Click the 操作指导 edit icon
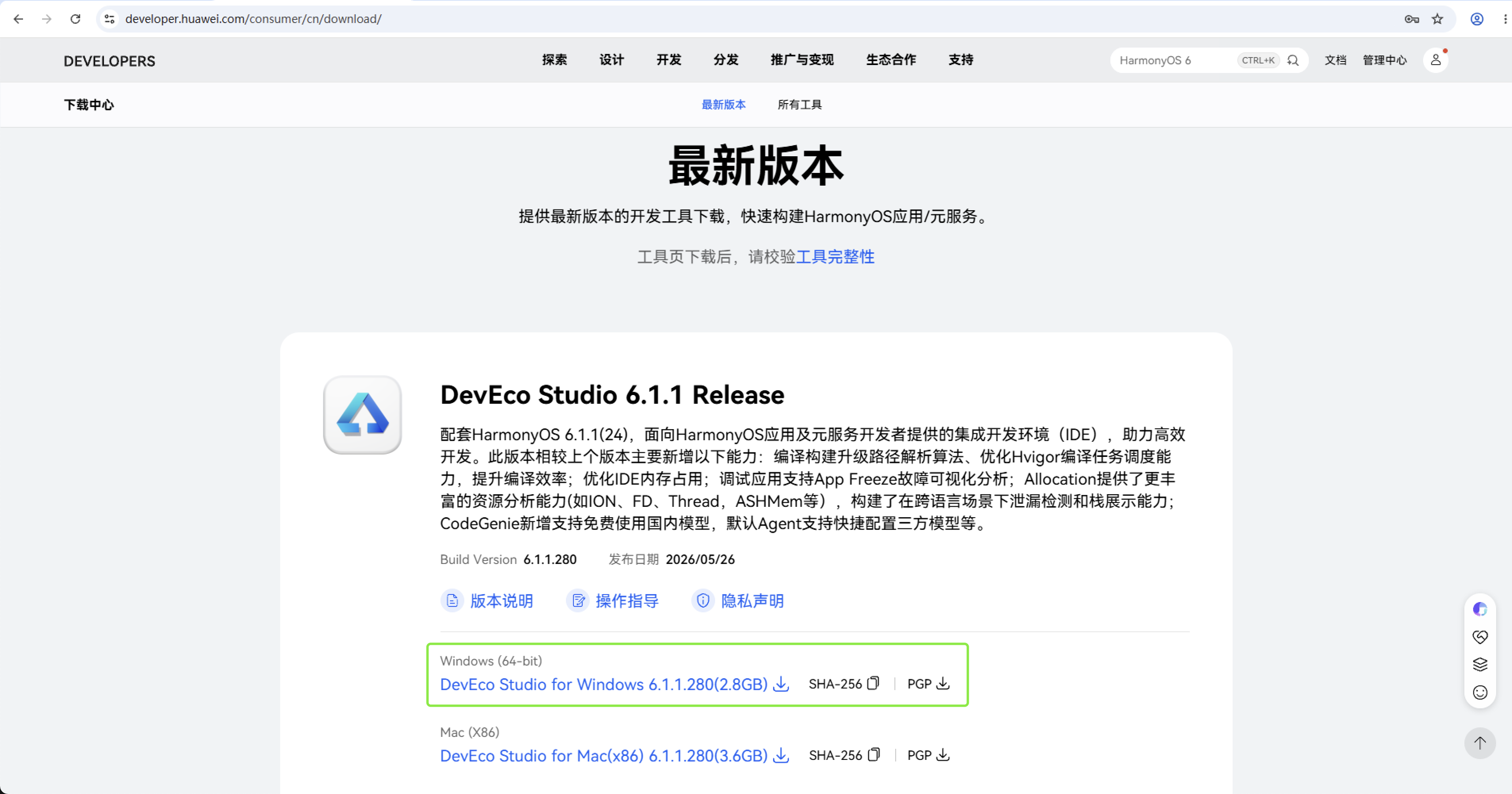 (577, 600)
